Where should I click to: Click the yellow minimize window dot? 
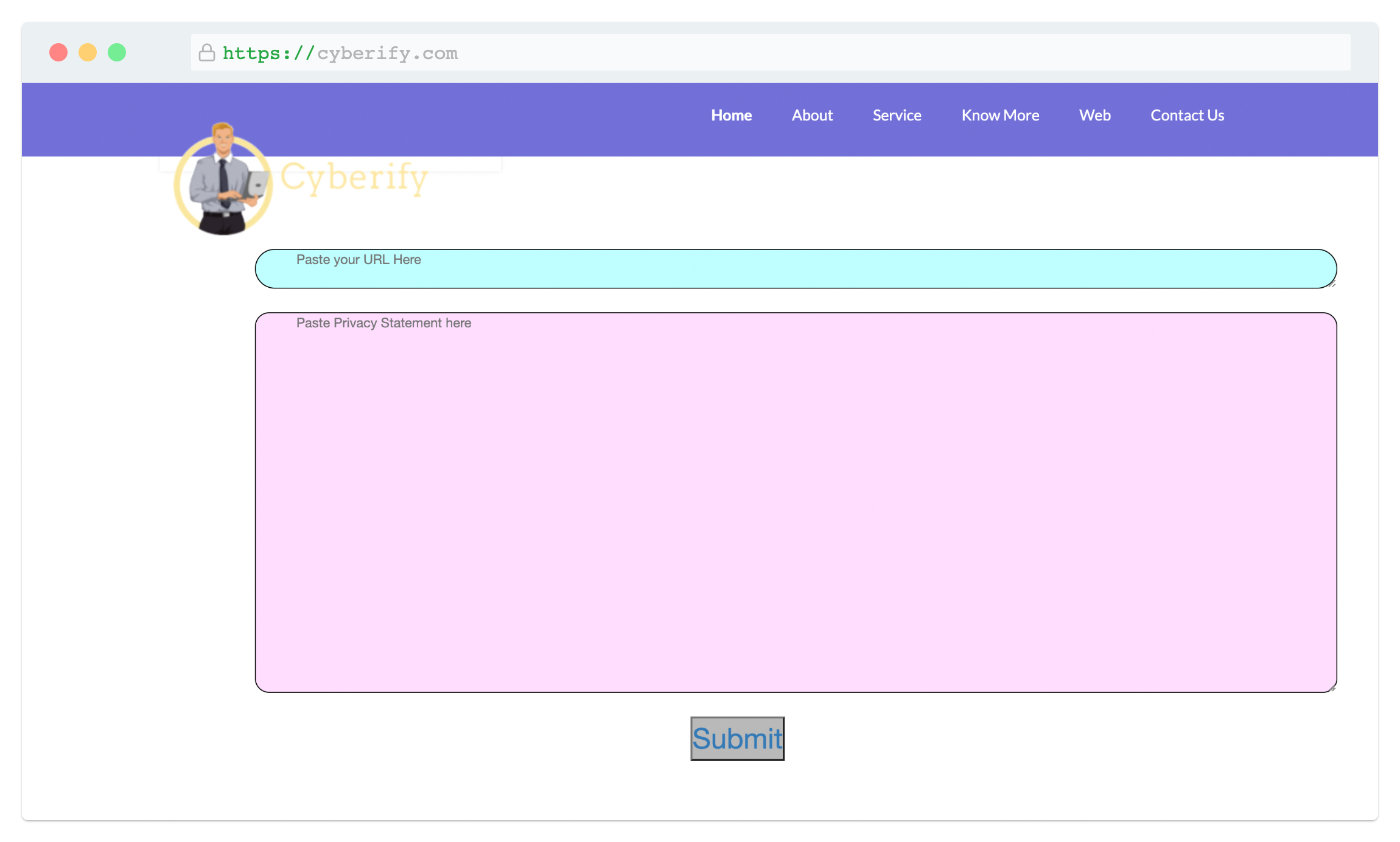tap(88, 52)
